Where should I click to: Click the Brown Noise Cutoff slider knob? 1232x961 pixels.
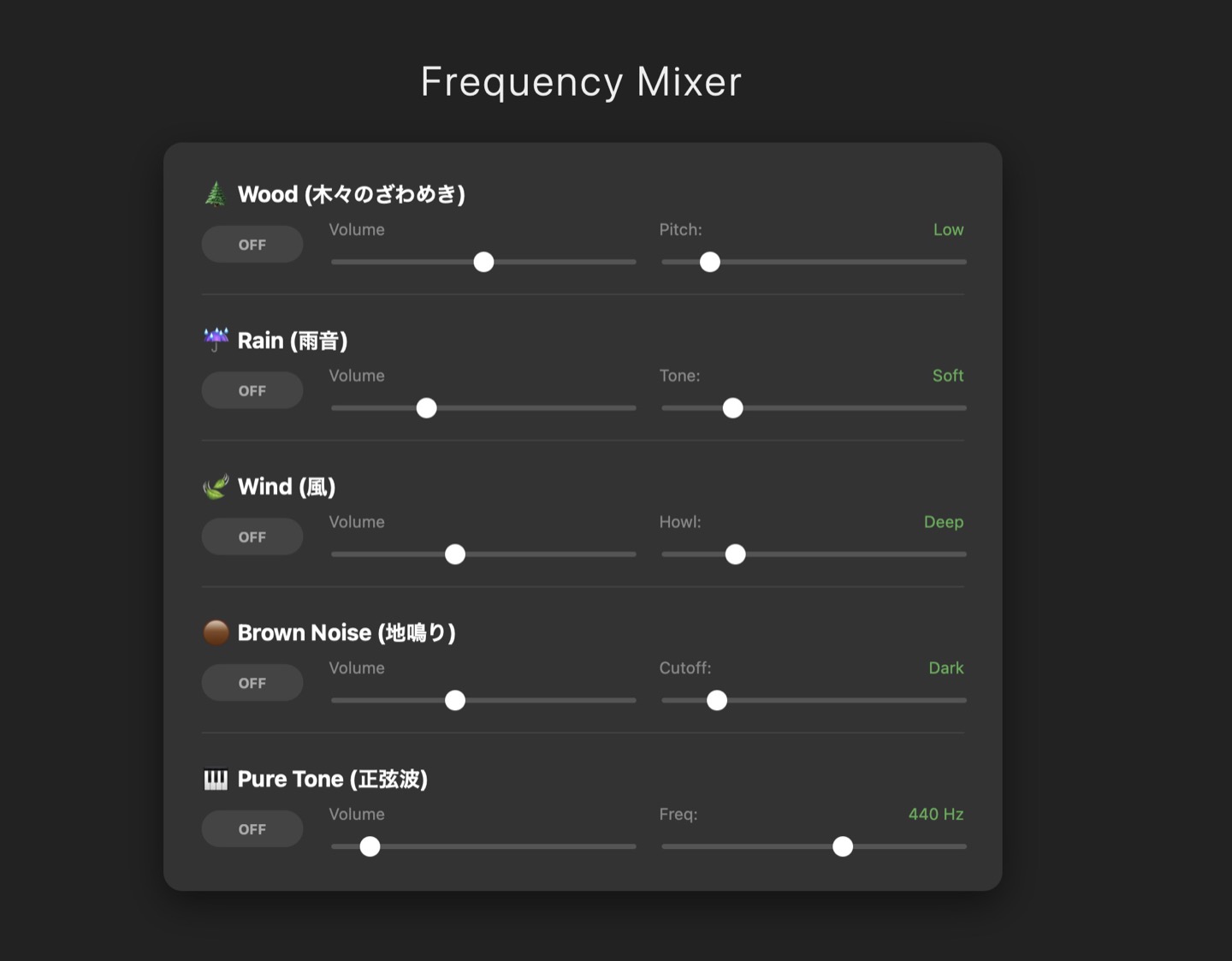tap(717, 700)
